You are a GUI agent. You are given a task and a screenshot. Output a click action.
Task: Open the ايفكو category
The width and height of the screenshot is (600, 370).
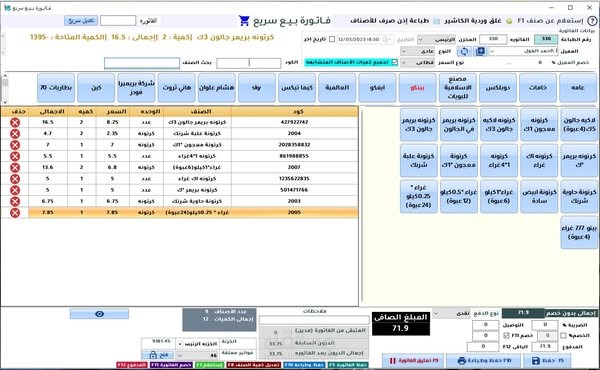[377, 88]
